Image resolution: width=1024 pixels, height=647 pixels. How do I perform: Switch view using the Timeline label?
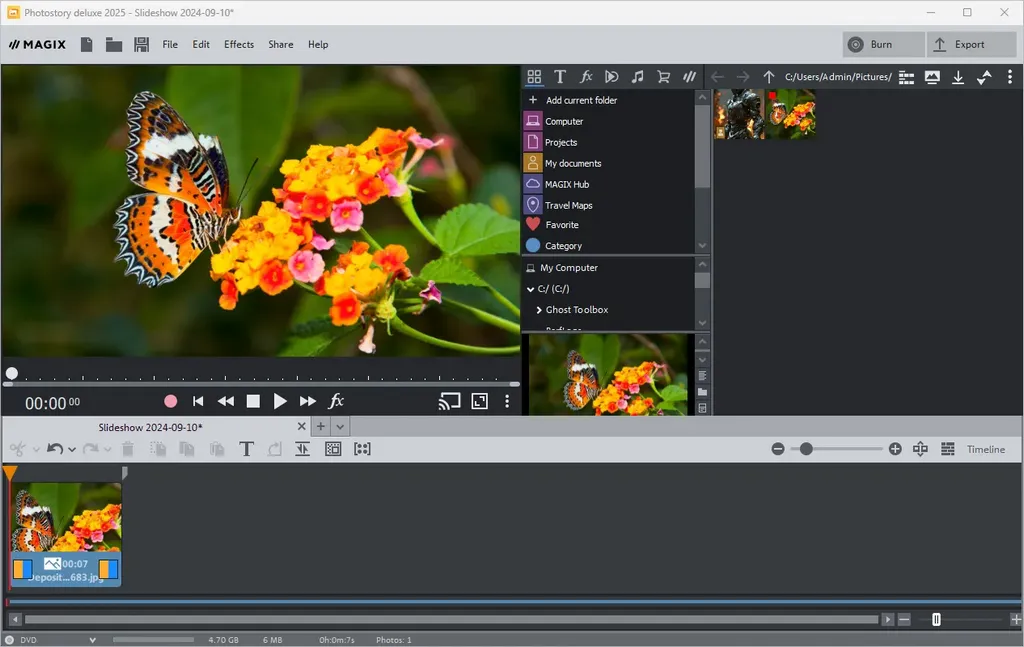pos(986,449)
